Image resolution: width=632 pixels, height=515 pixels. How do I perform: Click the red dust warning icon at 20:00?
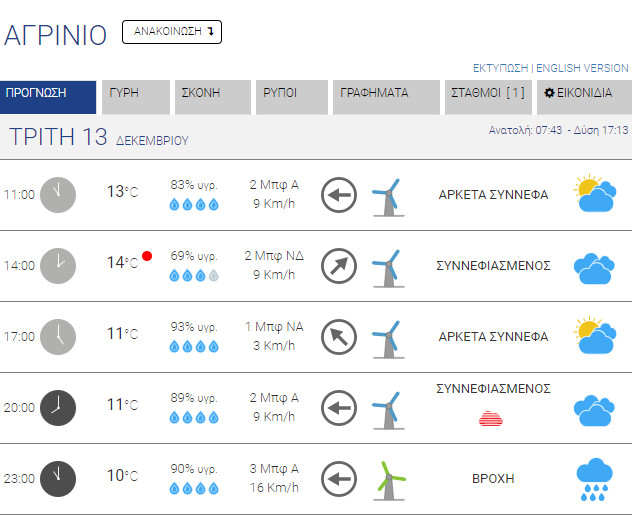[492, 418]
